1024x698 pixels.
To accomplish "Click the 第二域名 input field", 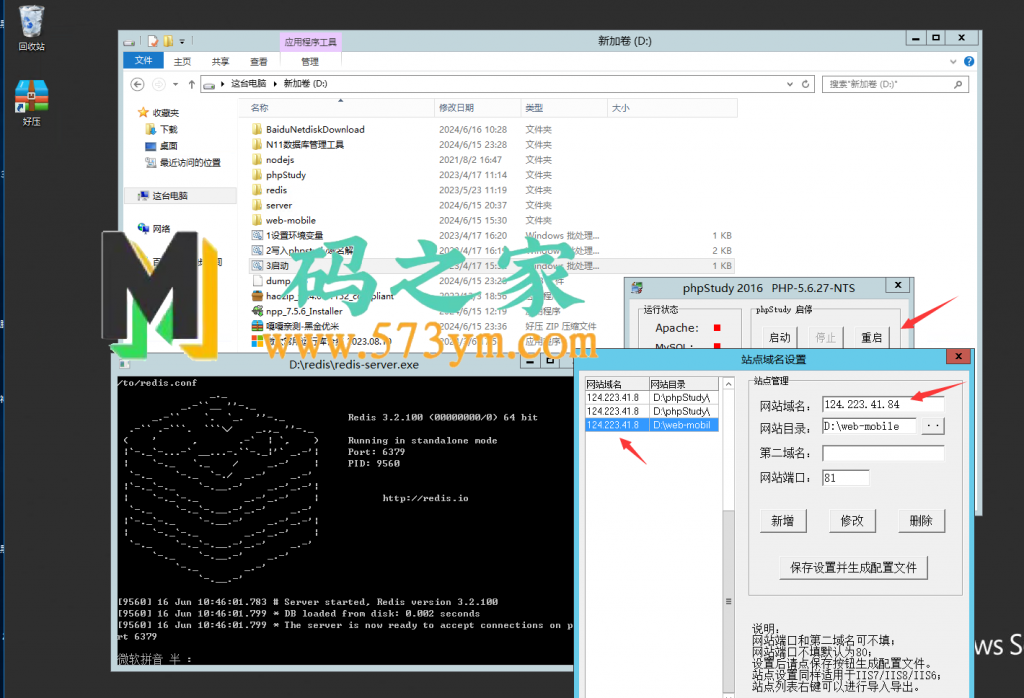I will tap(882, 452).
